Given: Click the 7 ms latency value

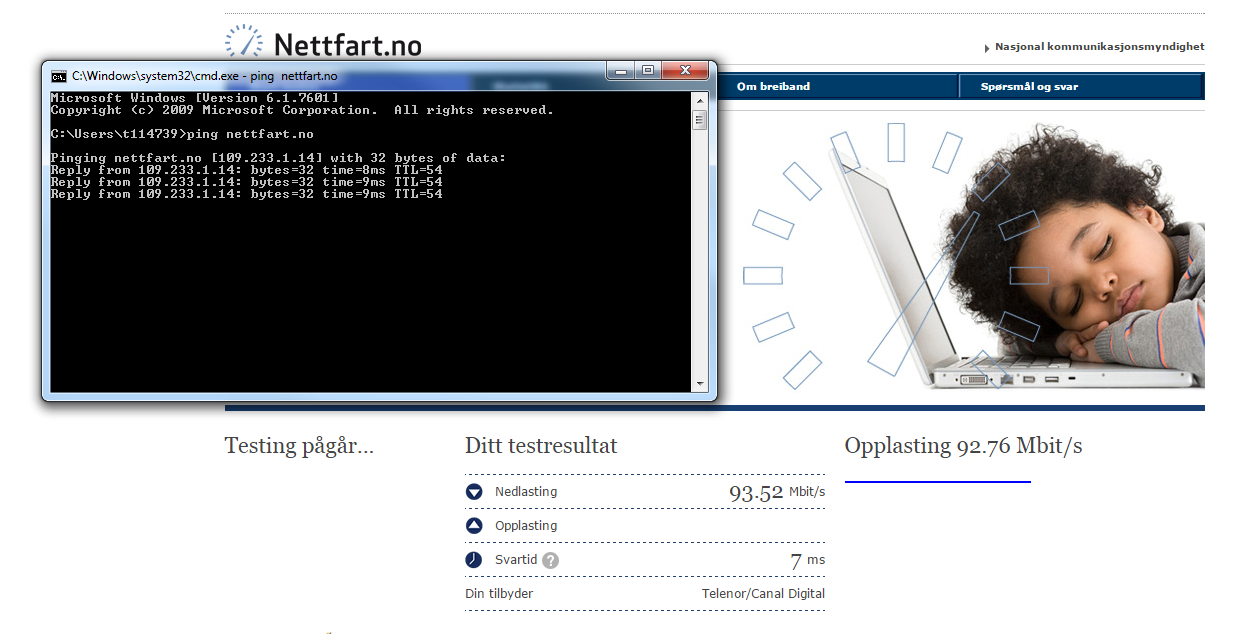Looking at the screenshot, I should (x=808, y=561).
